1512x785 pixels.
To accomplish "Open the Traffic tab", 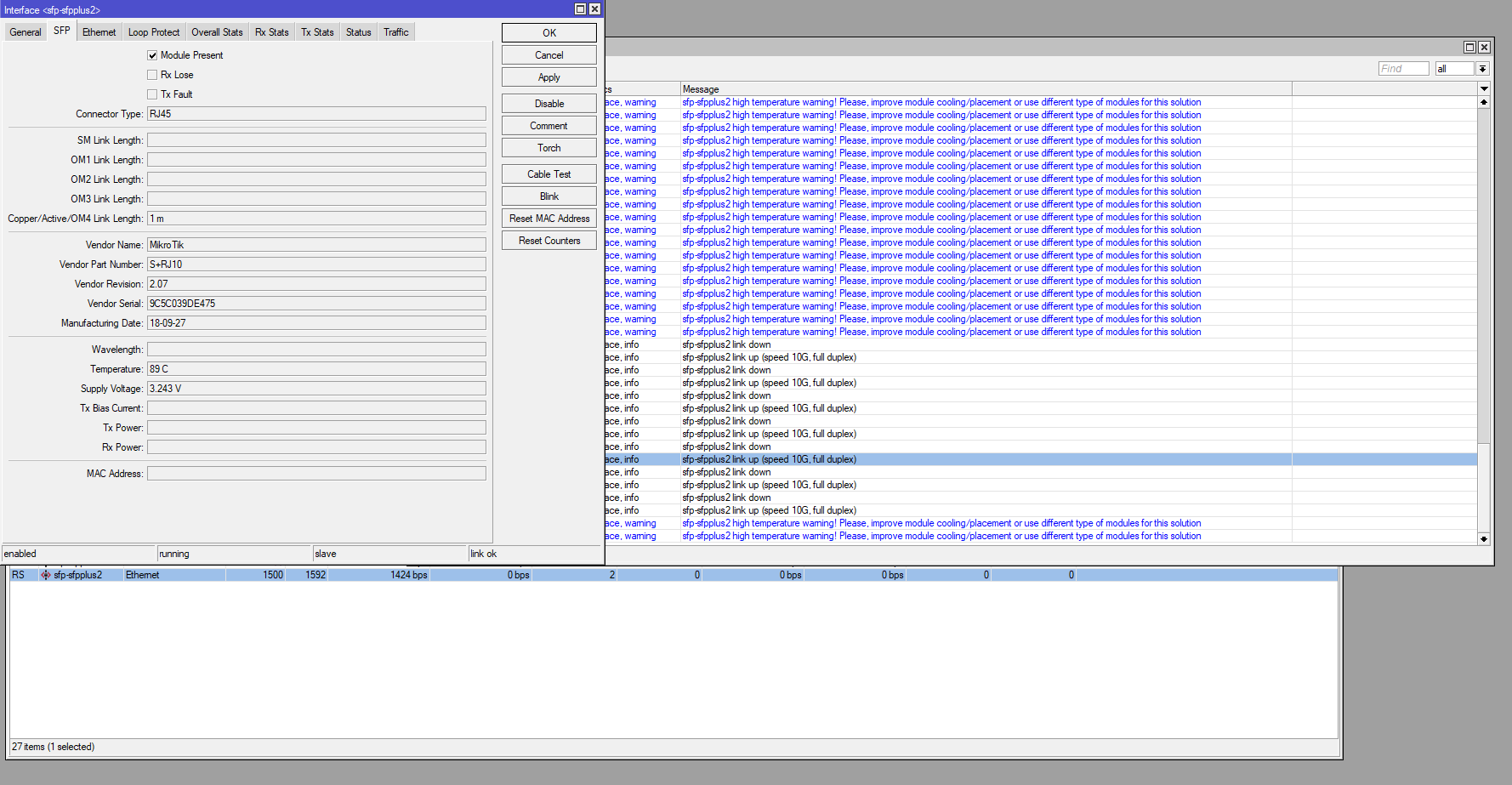I will [x=396, y=32].
